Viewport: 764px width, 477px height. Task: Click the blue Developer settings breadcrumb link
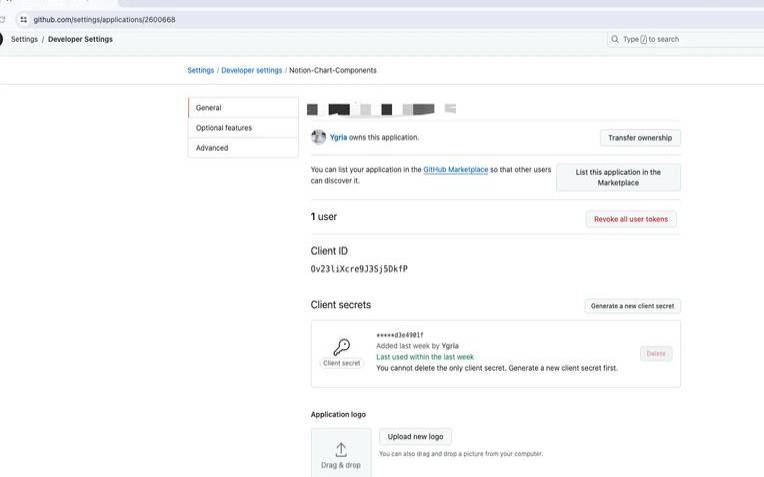(251, 70)
